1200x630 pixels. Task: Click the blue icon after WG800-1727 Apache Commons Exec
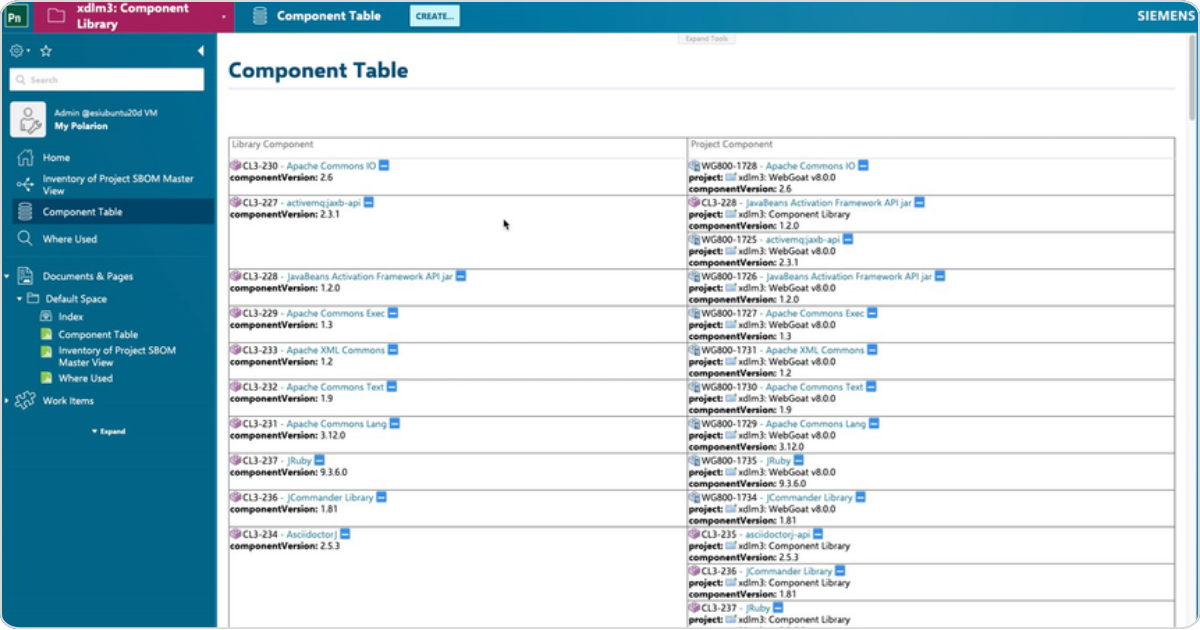coord(873,313)
